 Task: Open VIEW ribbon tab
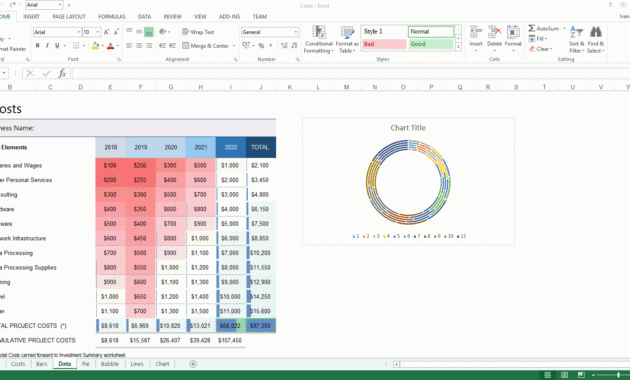coord(200,16)
